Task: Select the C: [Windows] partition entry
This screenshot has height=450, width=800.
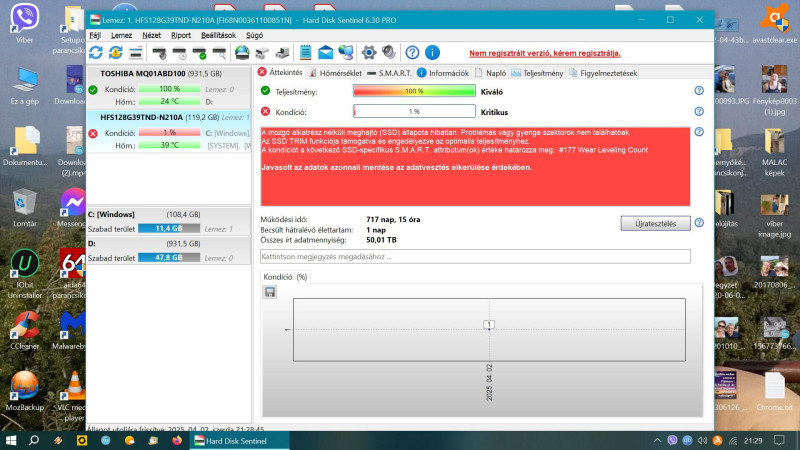Action: 169,221
